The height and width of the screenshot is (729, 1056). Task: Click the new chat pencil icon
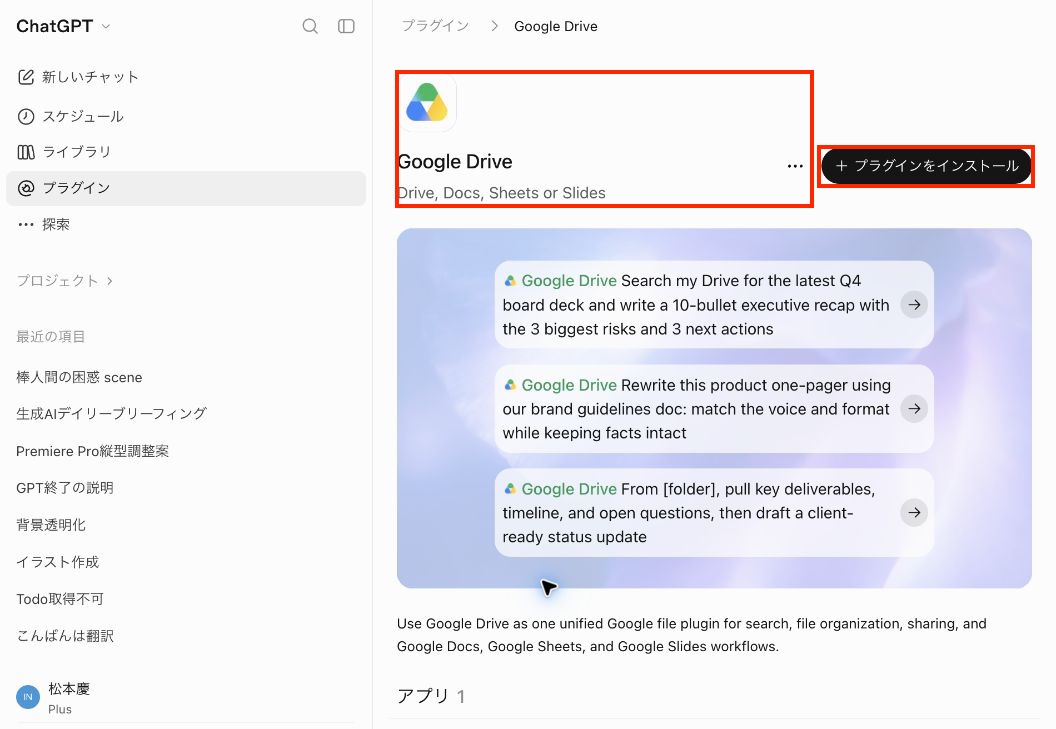coord(26,77)
